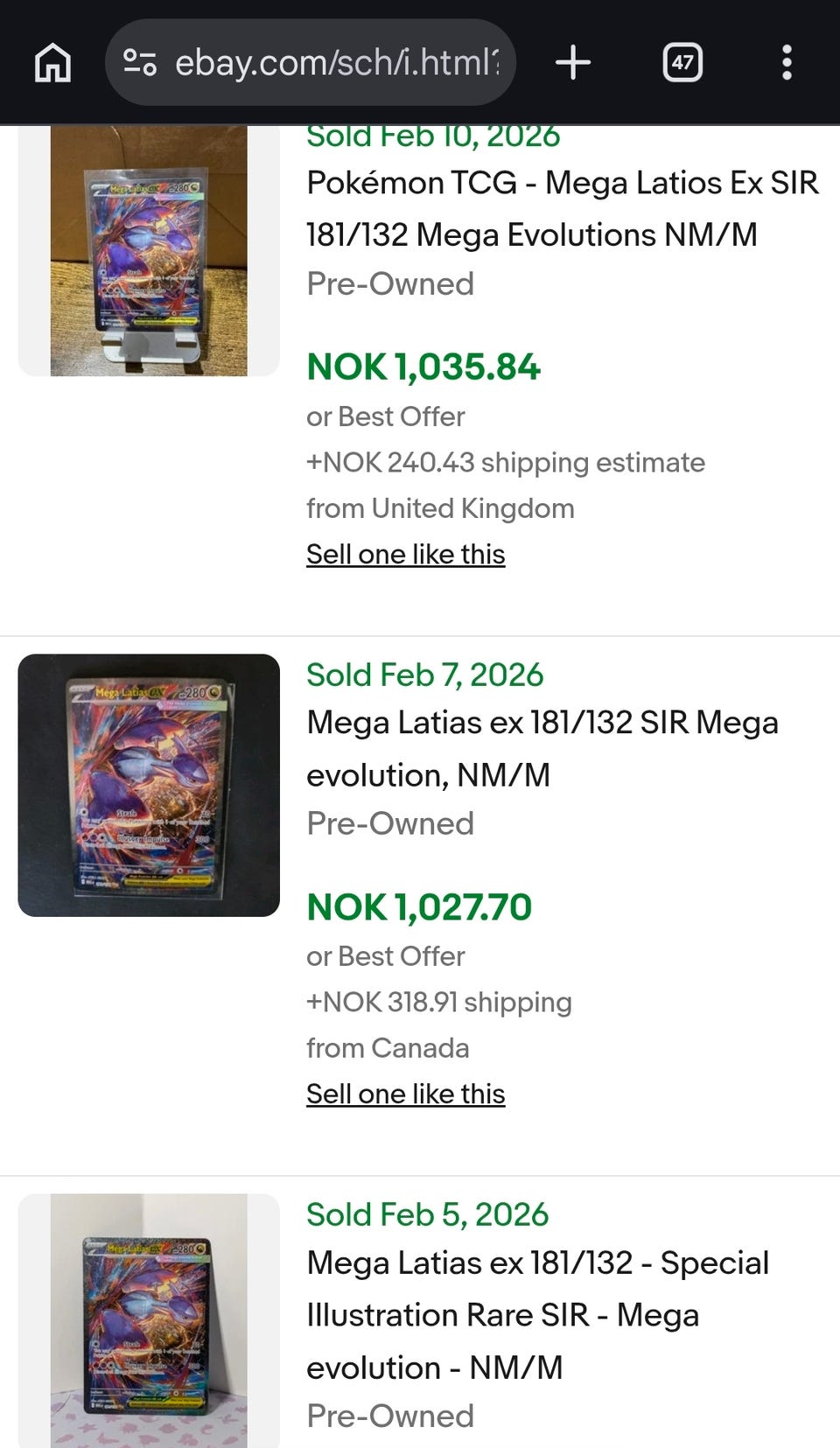
Task: Tap the +NOK 318.91 shipping text
Action: (x=439, y=1002)
